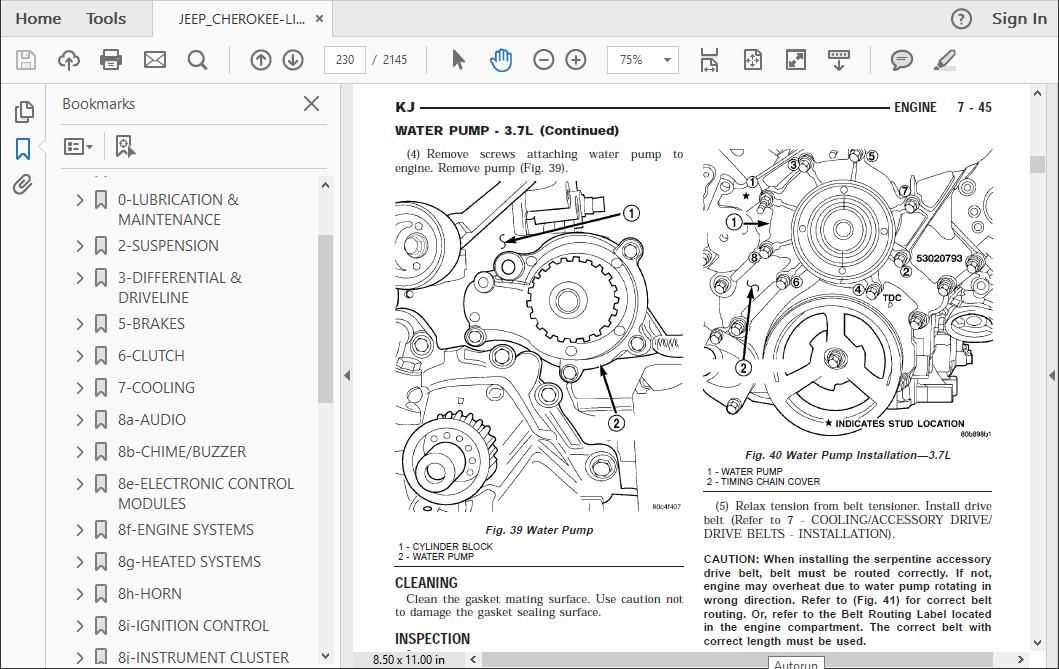Send file by email icon
1059x669 pixels.
pos(155,60)
